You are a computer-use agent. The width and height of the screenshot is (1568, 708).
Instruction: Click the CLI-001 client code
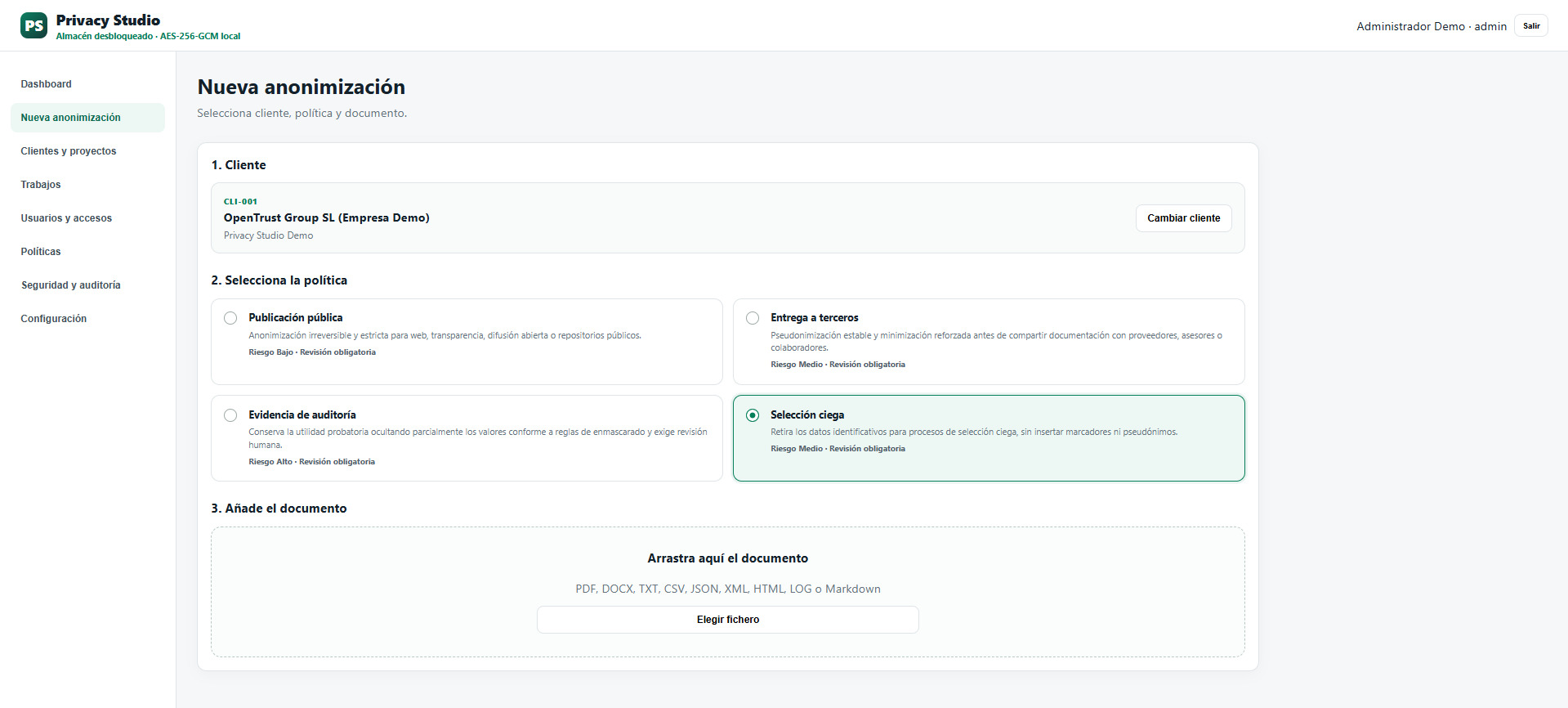coord(240,201)
